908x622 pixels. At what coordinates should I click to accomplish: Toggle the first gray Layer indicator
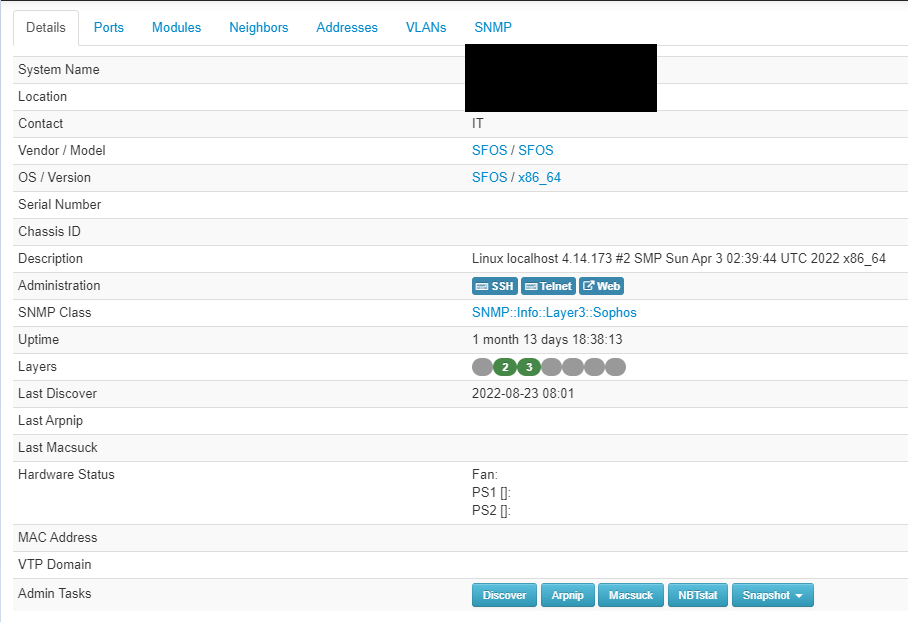point(482,367)
